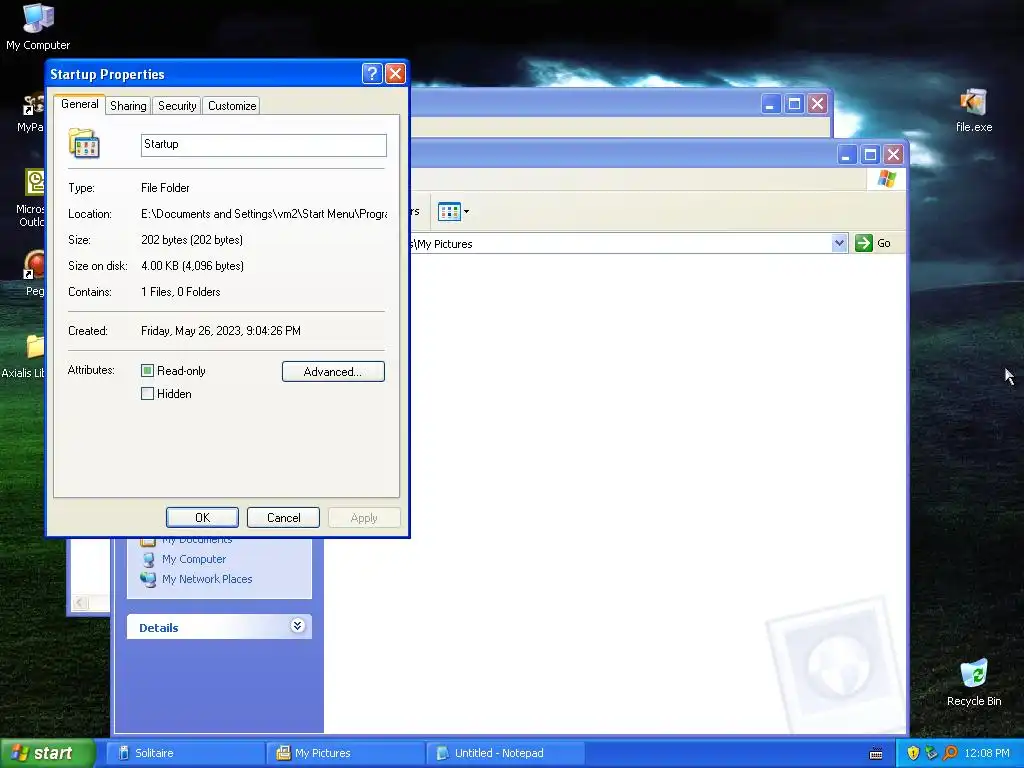Open the Security tab
Viewport: 1024px width, 768px height.
tap(177, 106)
